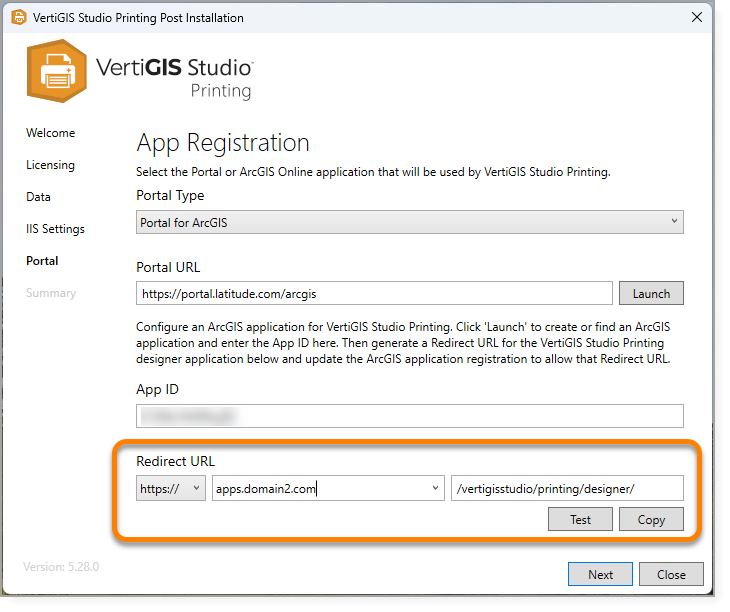
Task: Go to the Licensing step
Action: pyautogui.click(x=50, y=165)
